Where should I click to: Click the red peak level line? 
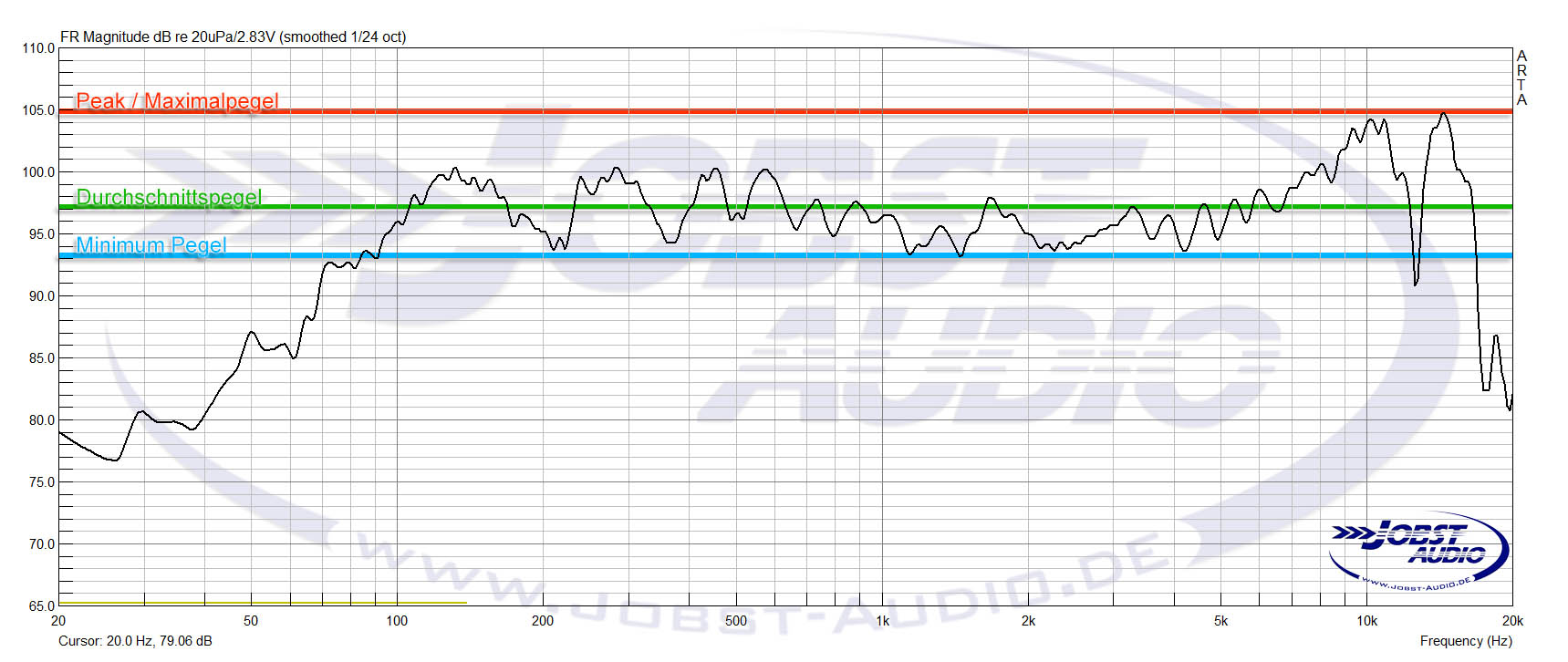(785, 112)
